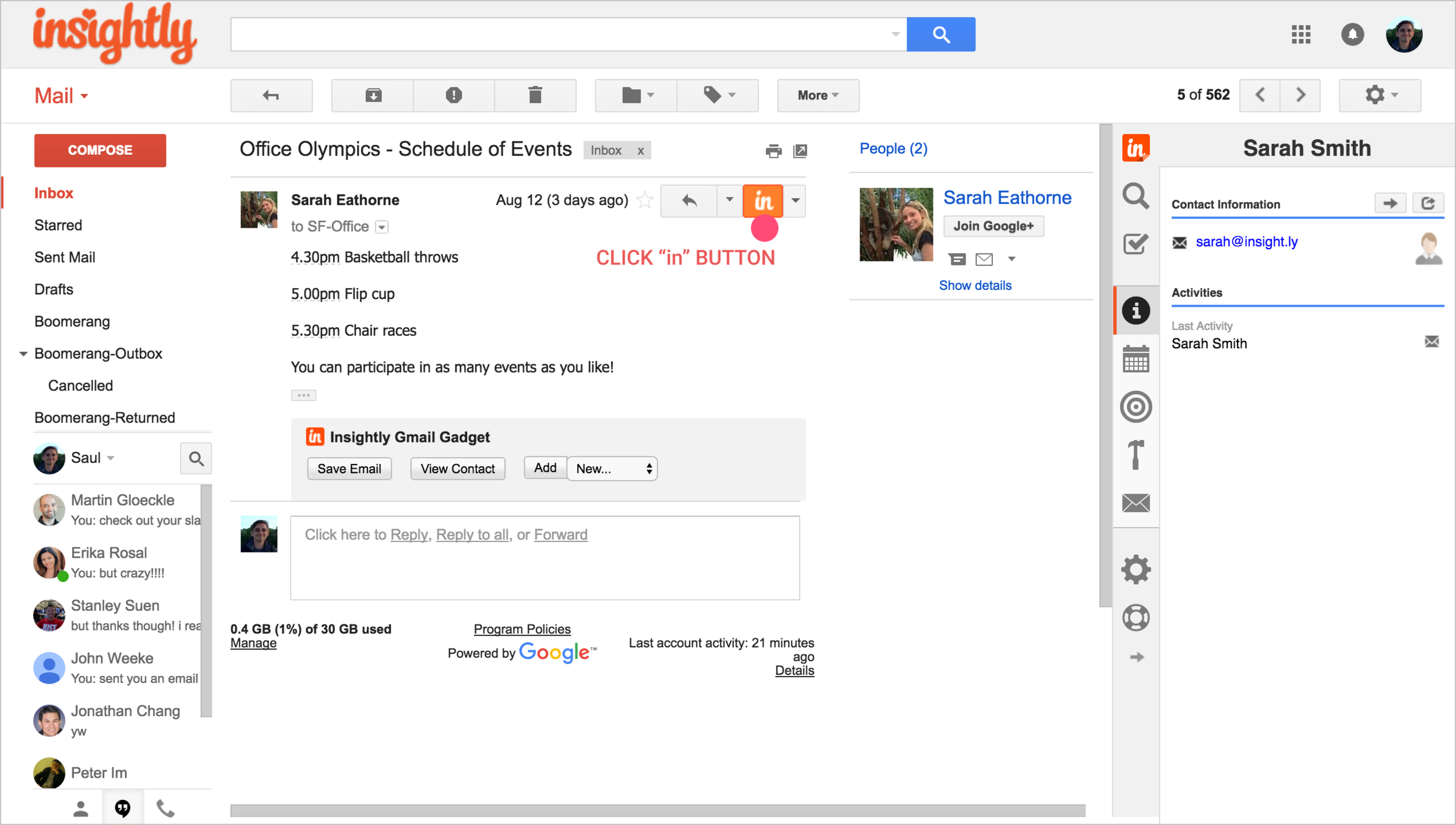Open the More actions dropdown

point(817,95)
